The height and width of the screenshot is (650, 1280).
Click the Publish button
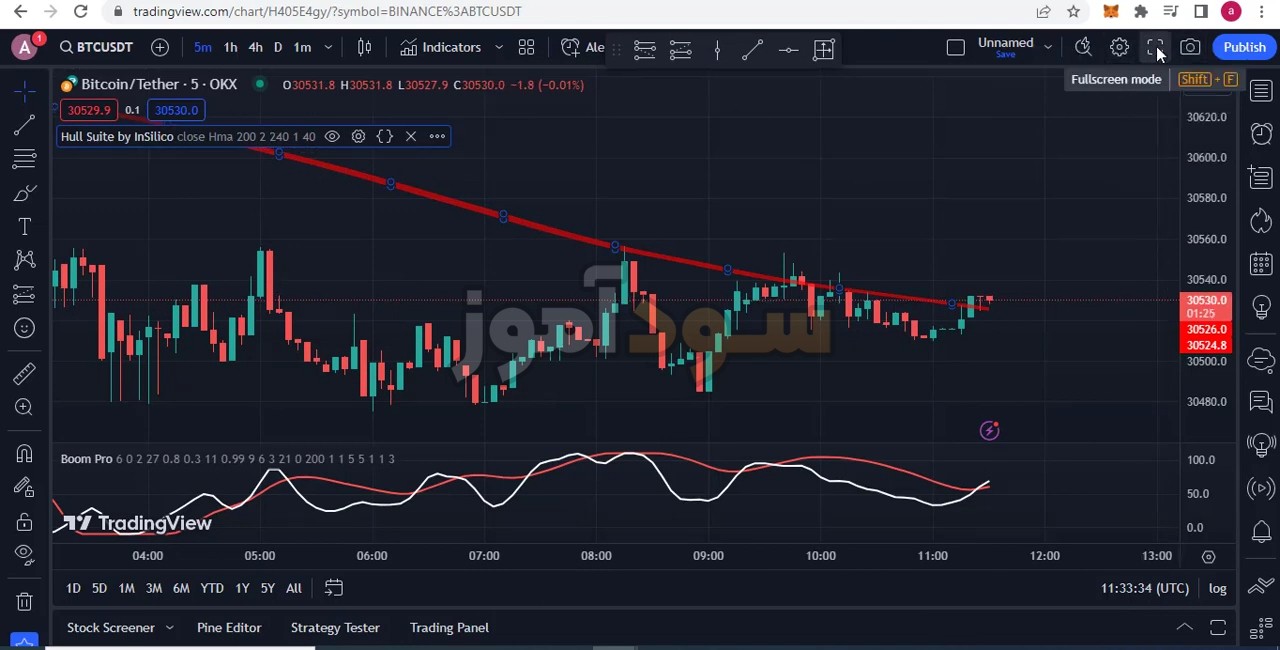[x=1244, y=47]
